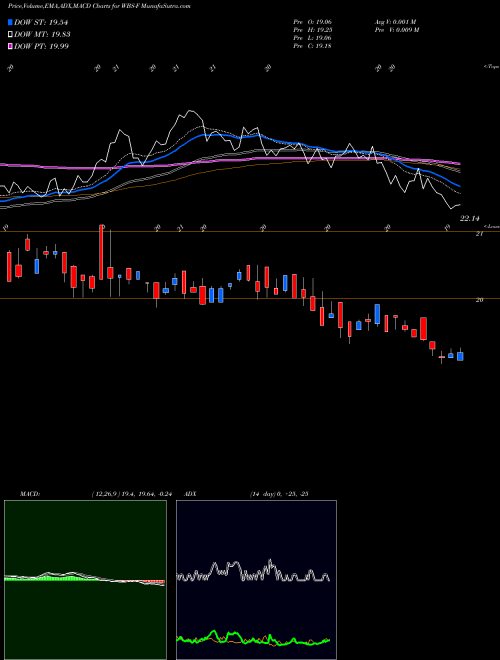Select the 'DOW PT: 19.99' label

pos(41,46)
